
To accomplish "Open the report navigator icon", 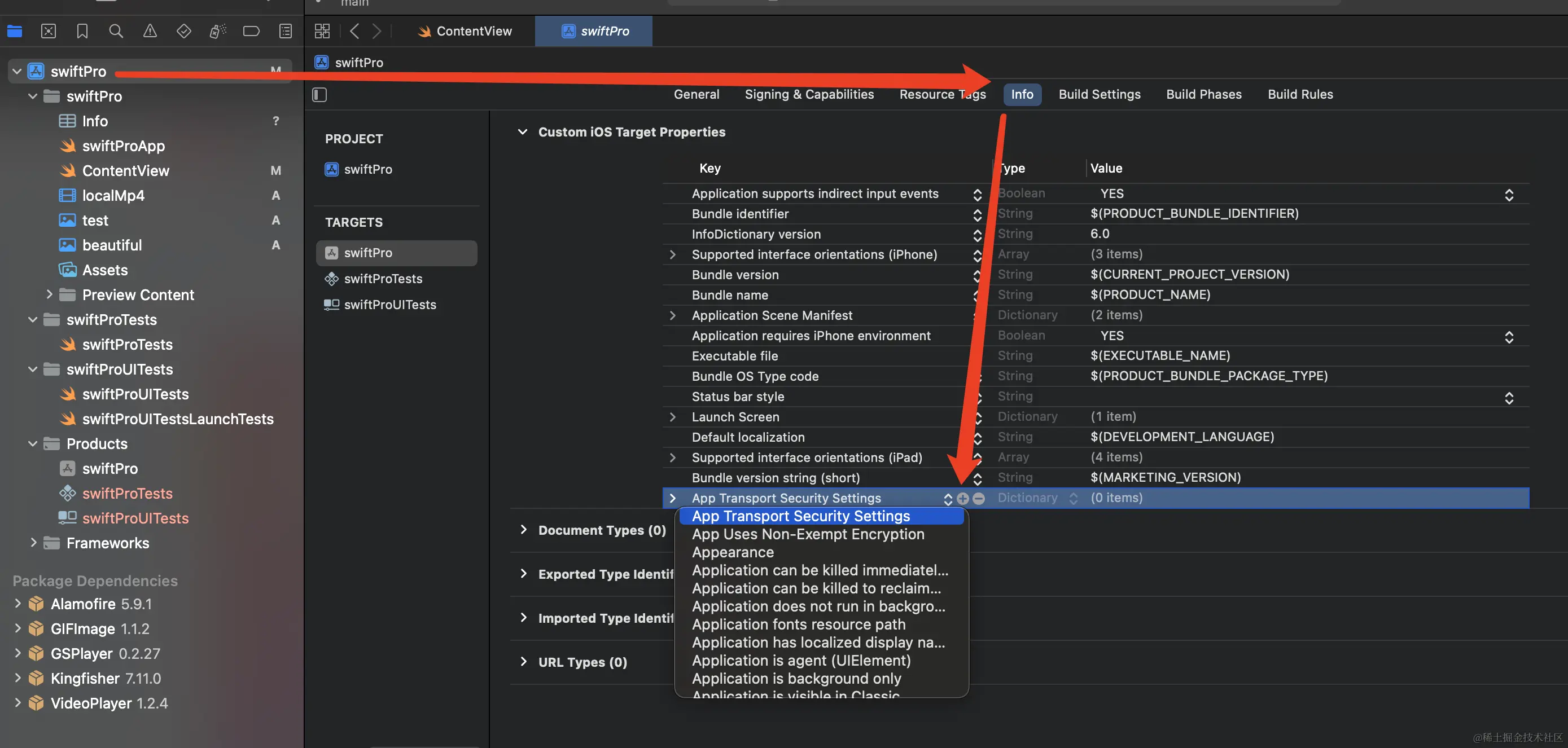I will coord(286,31).
